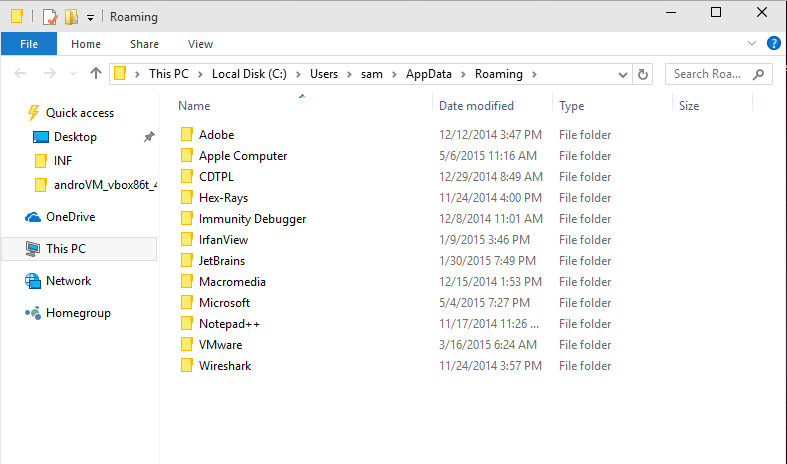Sort by the Date modified column
The width and height of the screenshot is (787, 464).
tap(476, 106)
